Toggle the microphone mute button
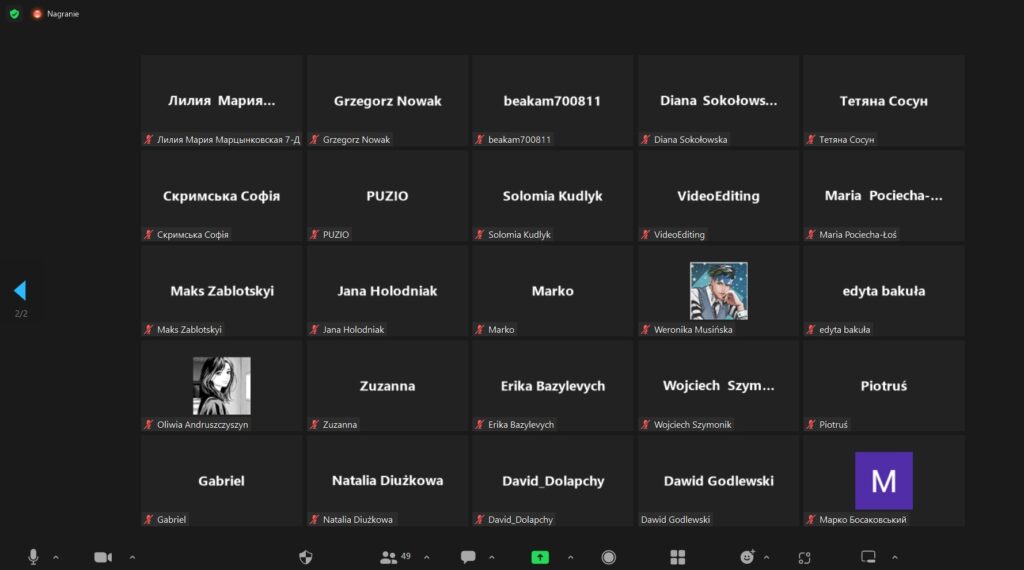Image resolution: width=1024 pixels, height=570 pixels. pos(33,557)
